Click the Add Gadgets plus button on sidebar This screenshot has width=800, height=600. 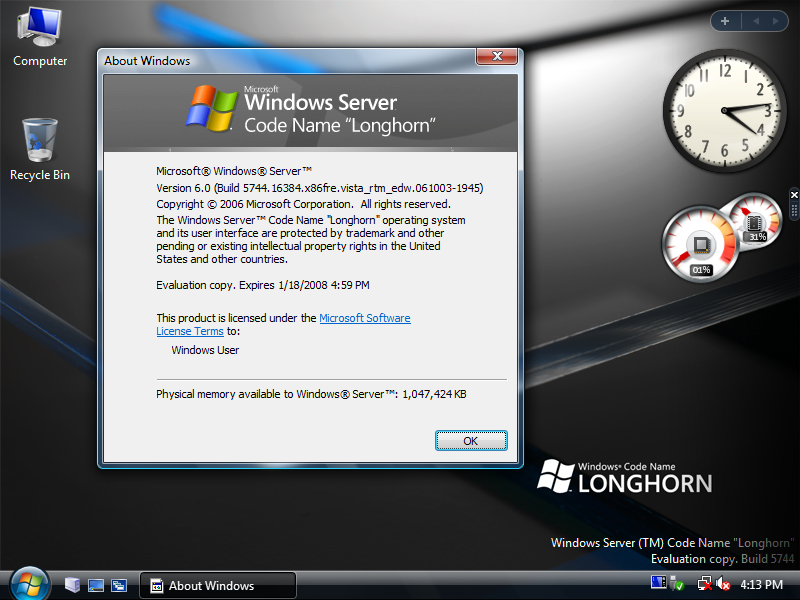point(724,20)
